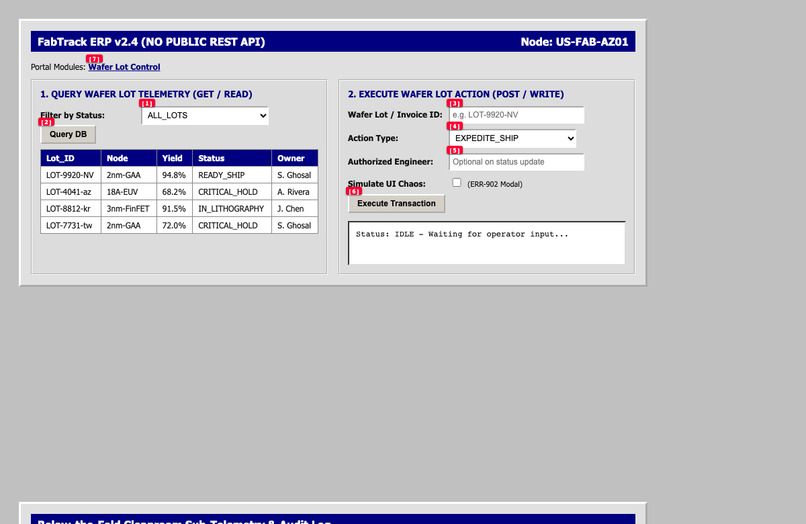Click the 94.8% yield value
806x524 pixels.
(x=174, y=175)
